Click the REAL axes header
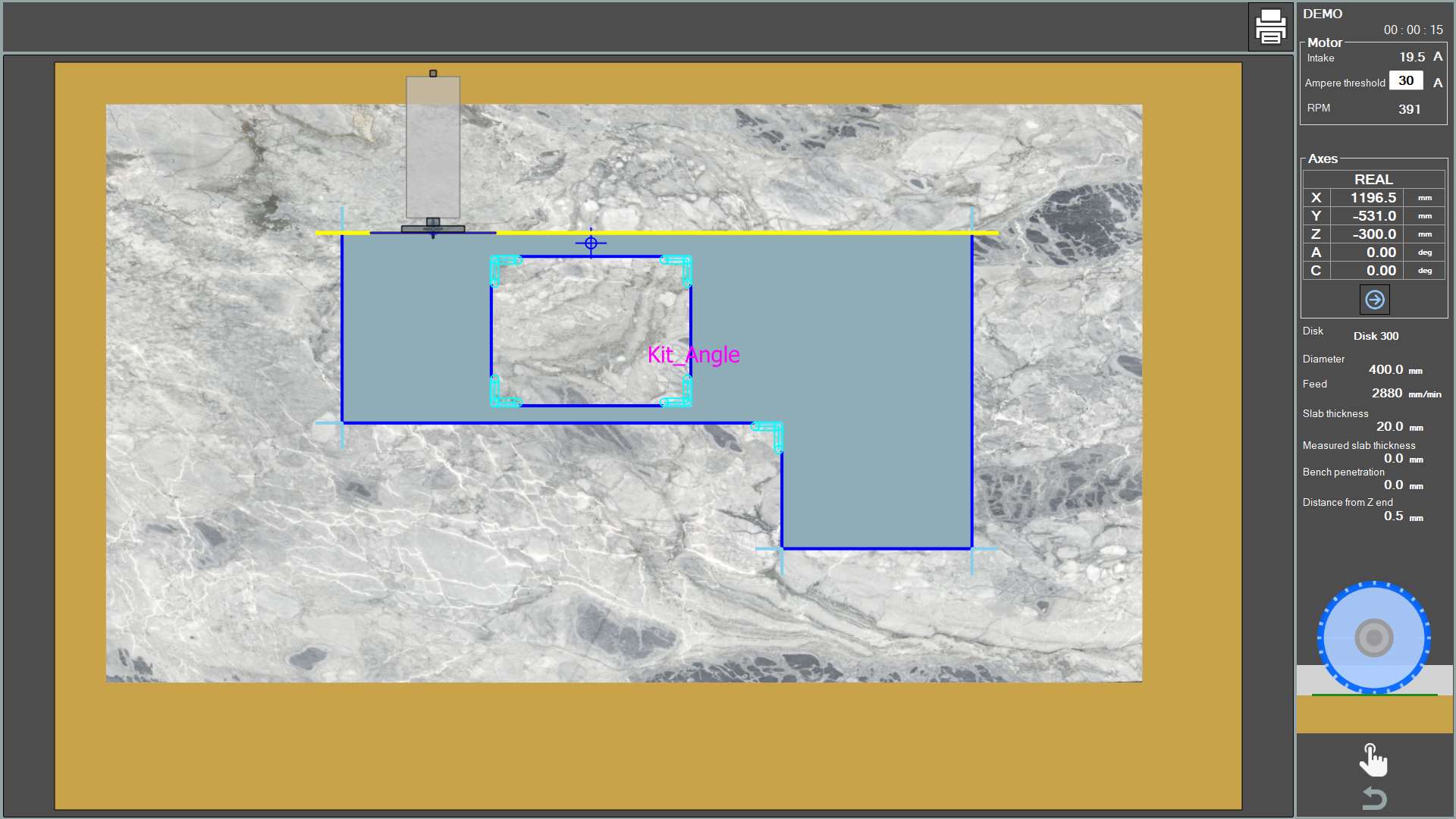Image resolution: width=1456 pixels, height=819 pixels. point(1373,179)
